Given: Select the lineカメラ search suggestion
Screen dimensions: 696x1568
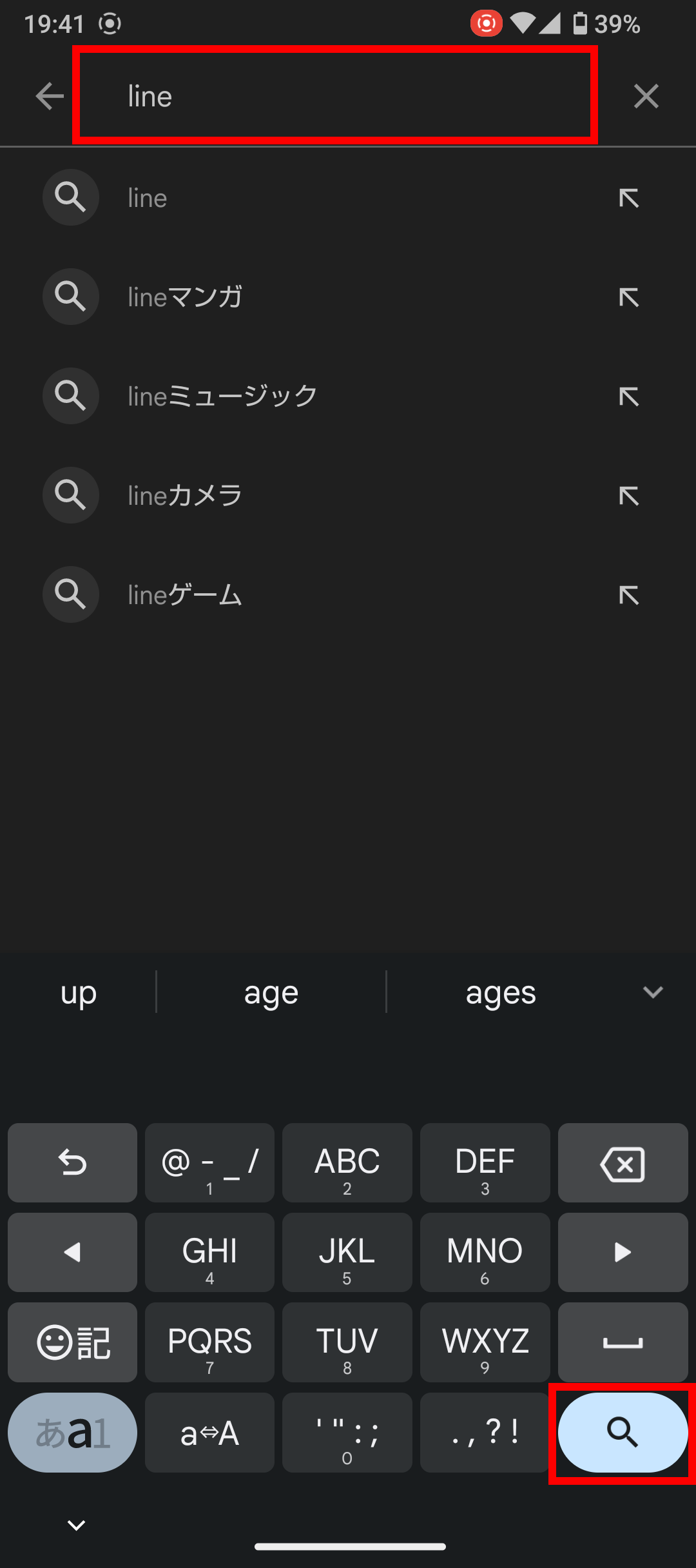Looking at the screenshot, I should point(348,495).
